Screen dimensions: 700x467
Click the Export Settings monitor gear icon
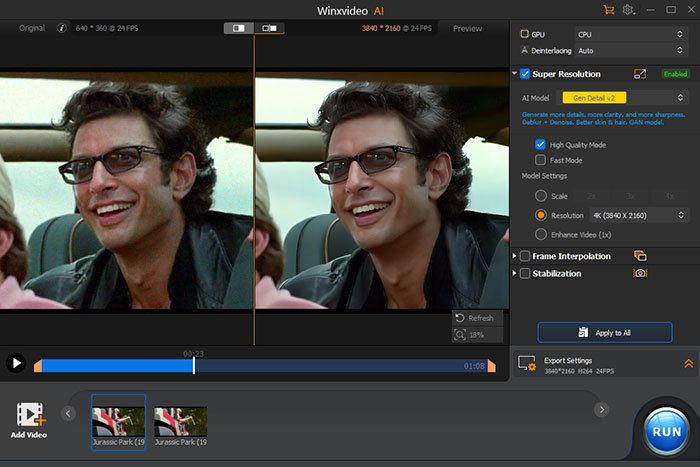(x=527, y=363)
